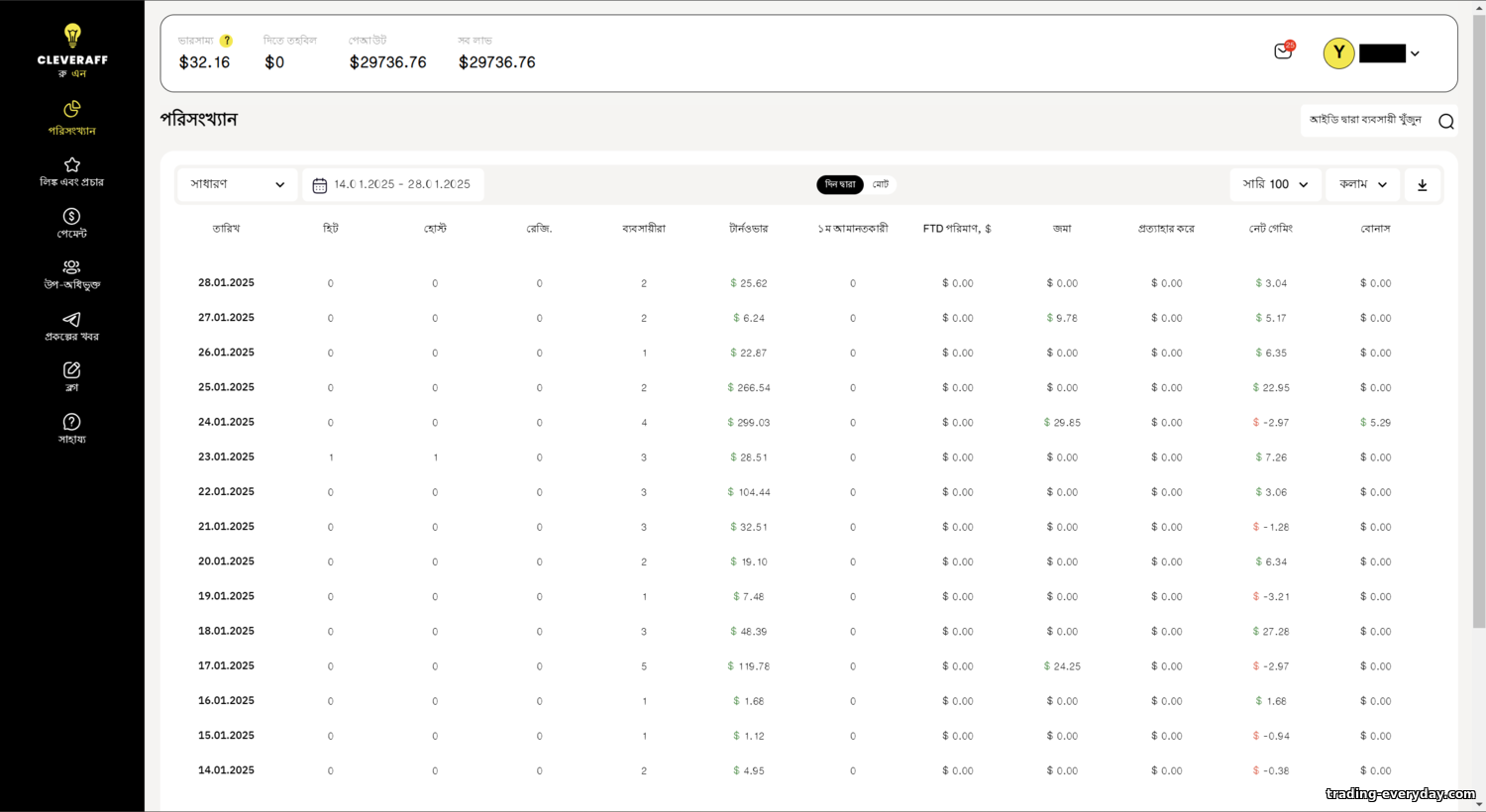The height and width of the screenshot is (812, 1486).
Task: Open the pencil-edit Blog icon
Action: pos(72,376)
